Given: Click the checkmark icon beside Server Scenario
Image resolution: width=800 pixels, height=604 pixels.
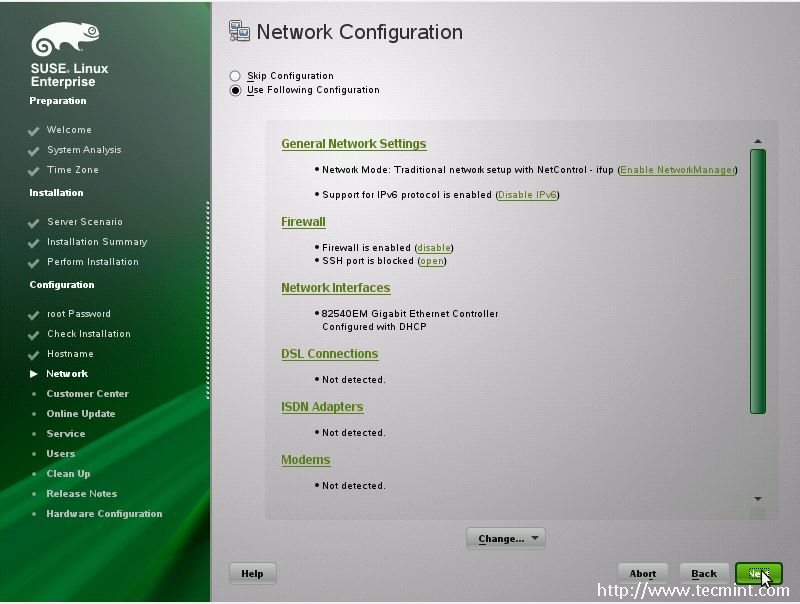Looking at the screenshot, I should [34, 223].
